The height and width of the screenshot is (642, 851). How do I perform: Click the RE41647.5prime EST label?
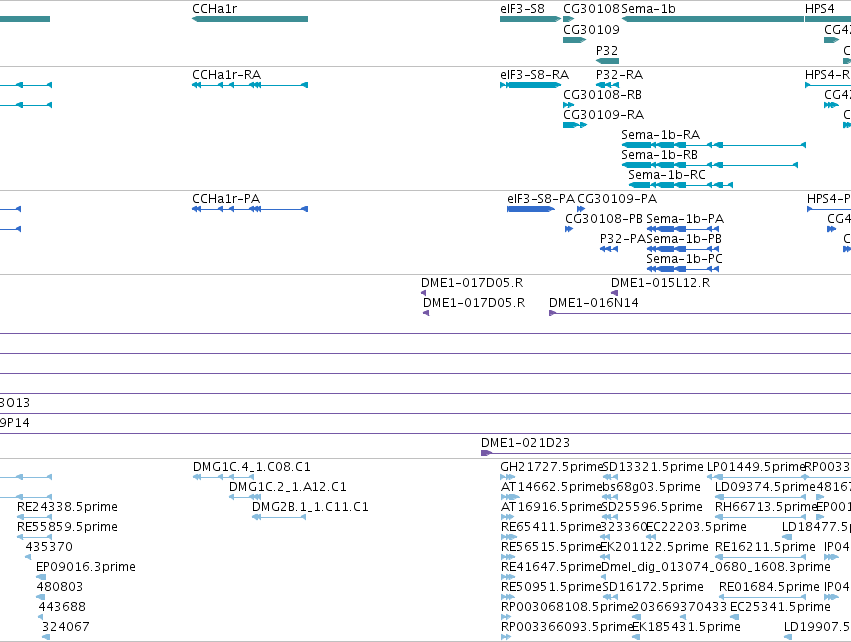point(551,567)
